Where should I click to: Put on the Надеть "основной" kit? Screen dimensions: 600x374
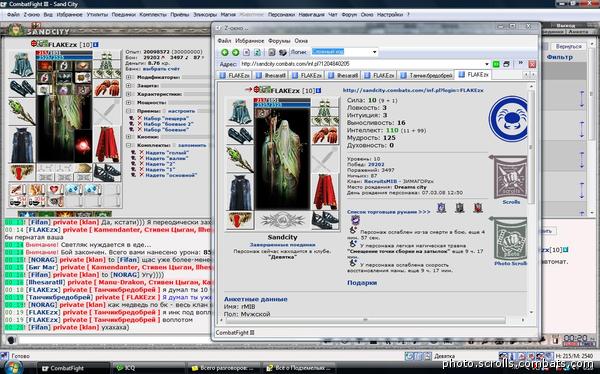171,175
